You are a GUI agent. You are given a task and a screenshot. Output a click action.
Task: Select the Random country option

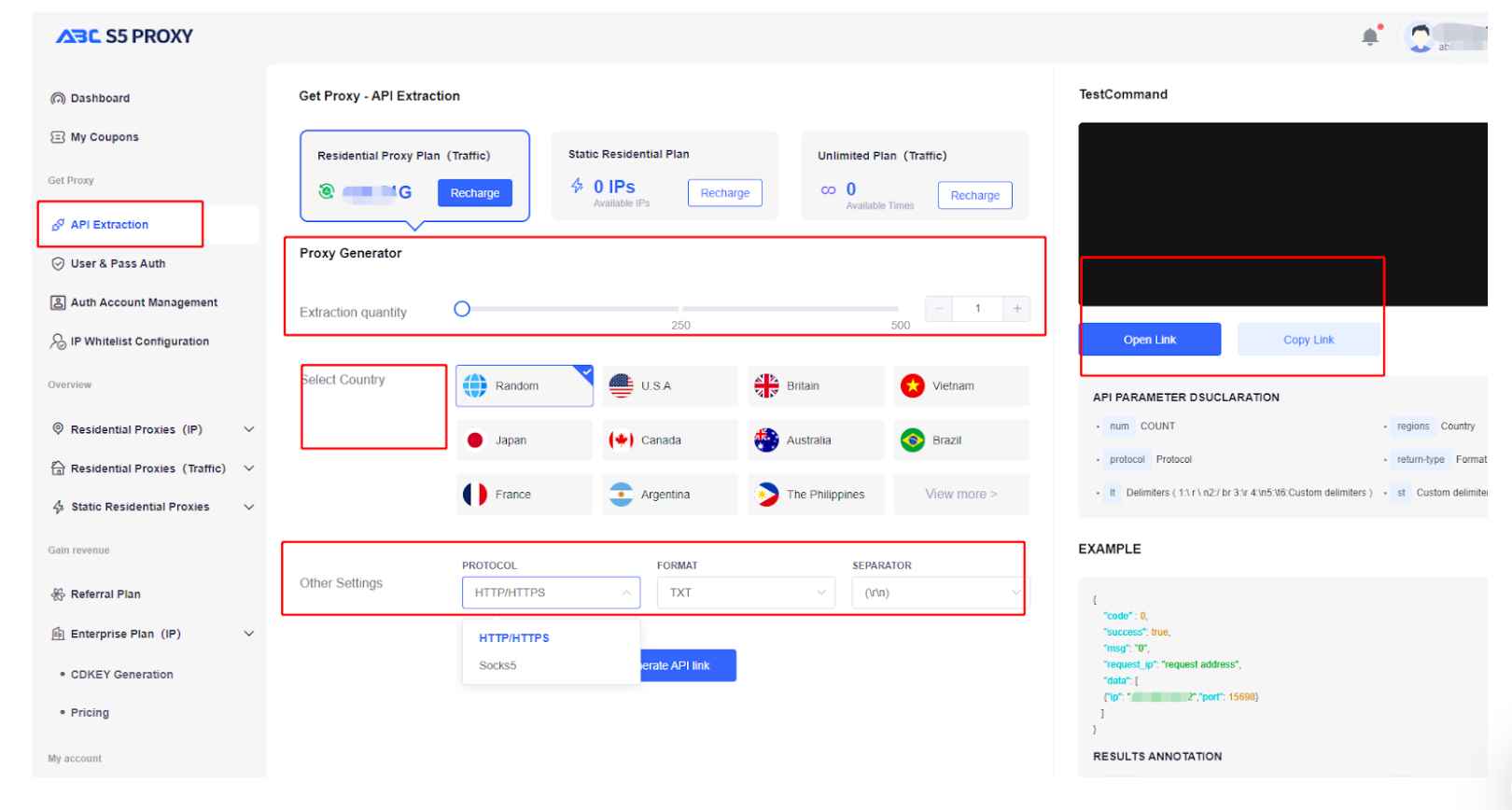coord(525,385)
